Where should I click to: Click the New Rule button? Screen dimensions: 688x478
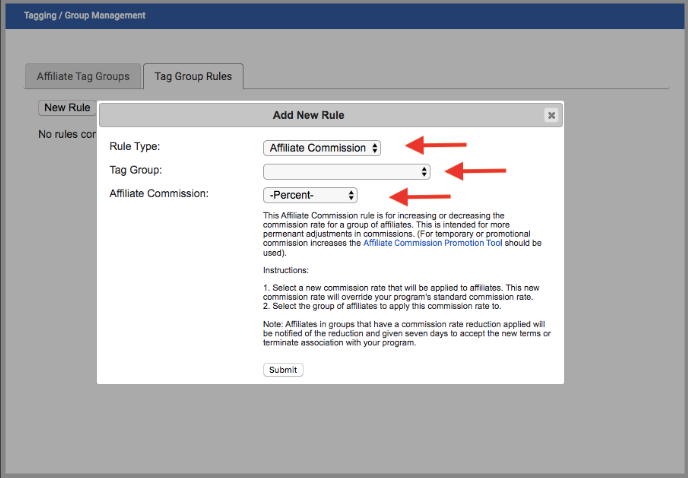pos(67,108)
